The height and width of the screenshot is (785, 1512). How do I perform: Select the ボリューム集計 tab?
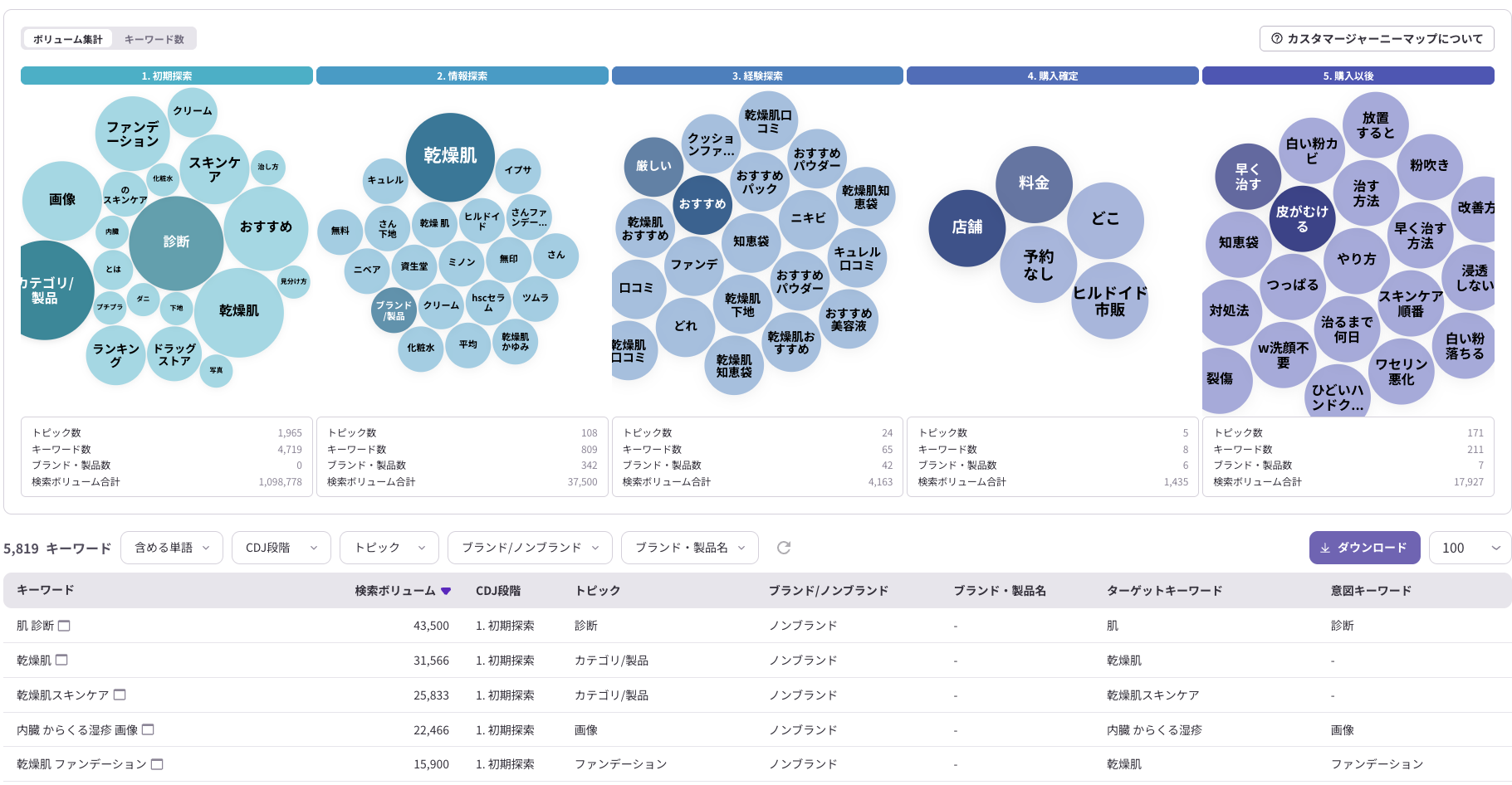pyautogui.click(x=67, y=38)
